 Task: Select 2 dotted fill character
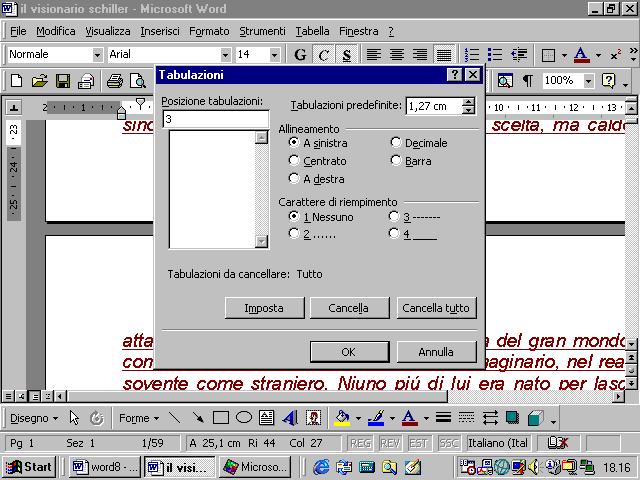coord(312,234)
